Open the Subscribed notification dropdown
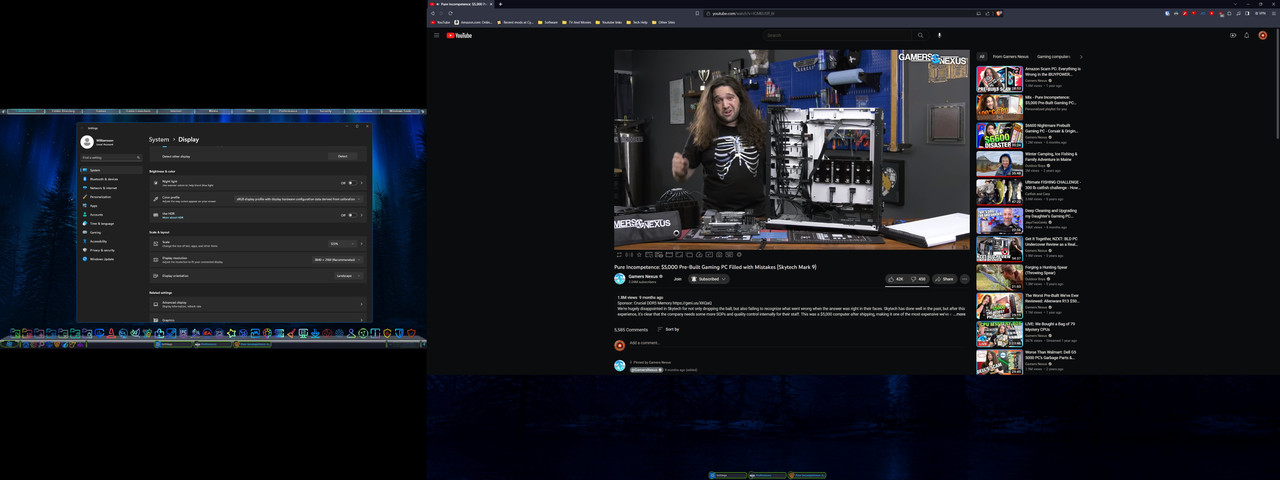 pyautogui.click(x=709, y=279)
